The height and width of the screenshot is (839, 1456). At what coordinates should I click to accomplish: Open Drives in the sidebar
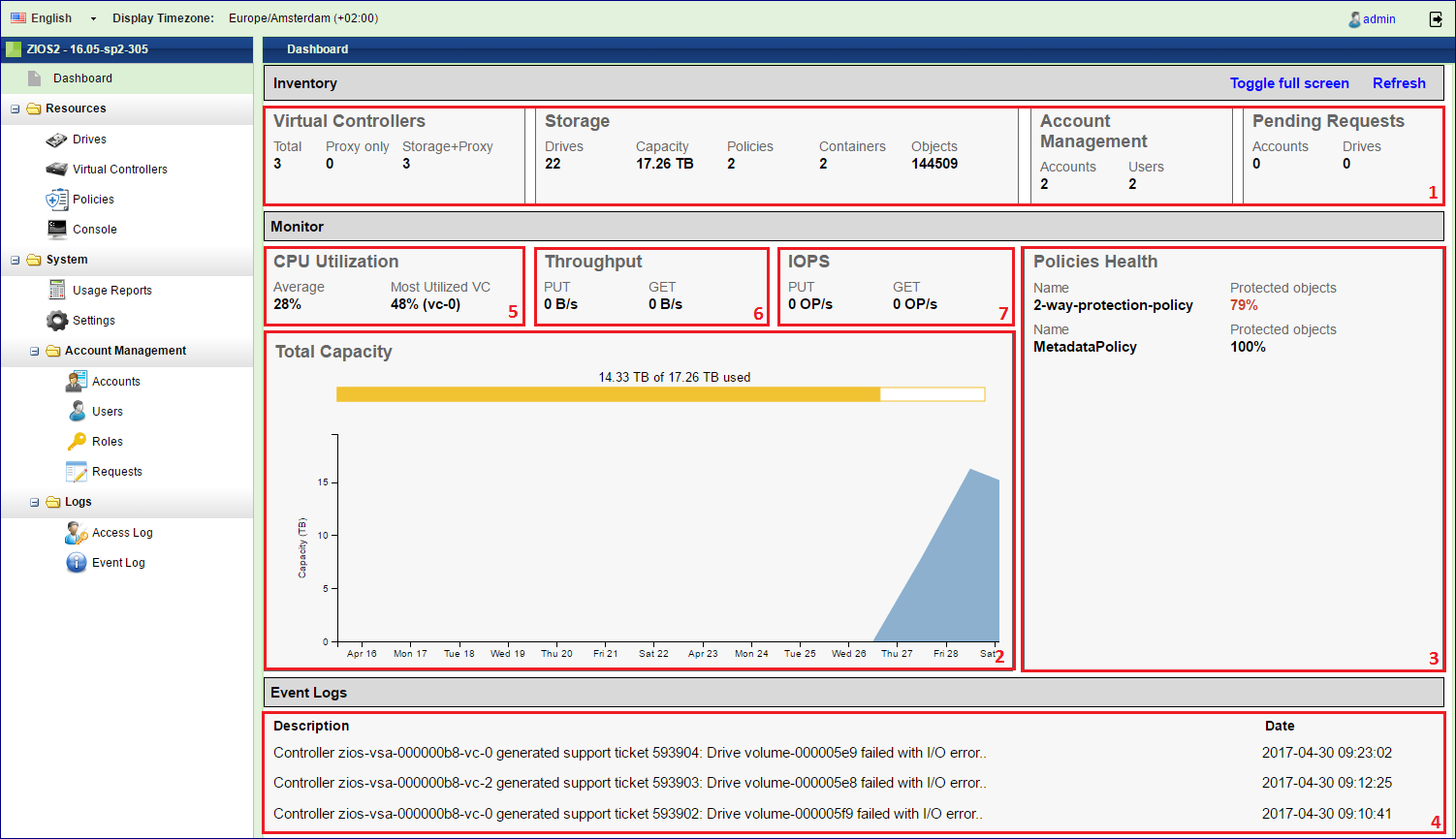[x=89, y=140]
